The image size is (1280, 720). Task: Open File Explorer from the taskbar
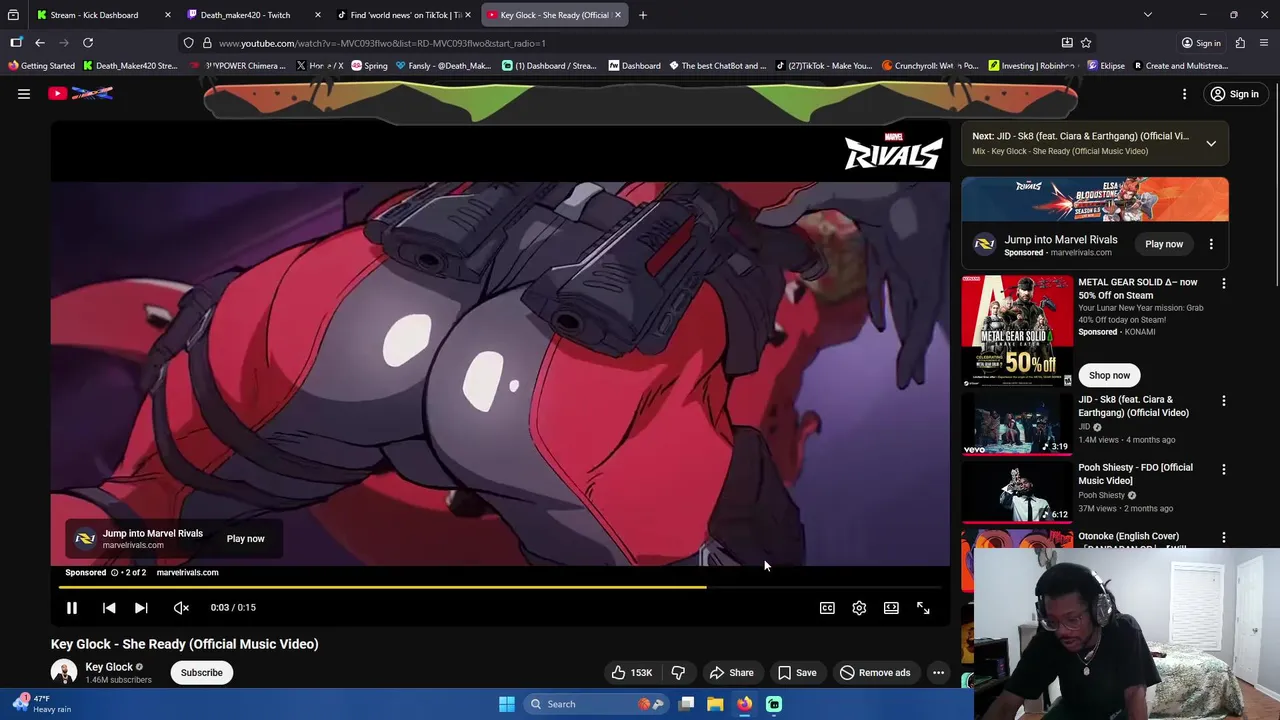(715, 704)
